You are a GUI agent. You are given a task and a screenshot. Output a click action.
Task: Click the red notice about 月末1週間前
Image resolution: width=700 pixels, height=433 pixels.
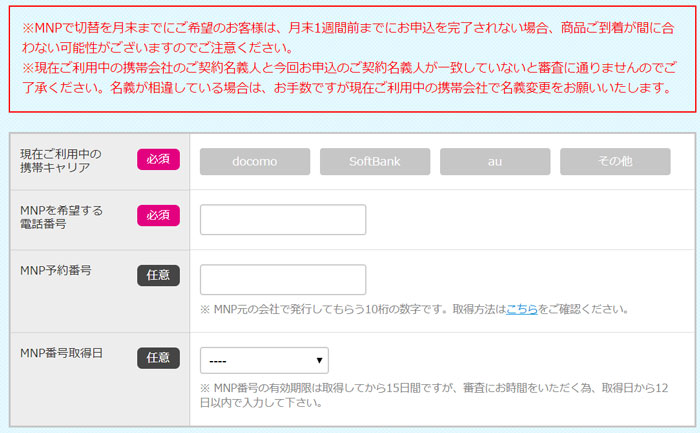(348, 37)
